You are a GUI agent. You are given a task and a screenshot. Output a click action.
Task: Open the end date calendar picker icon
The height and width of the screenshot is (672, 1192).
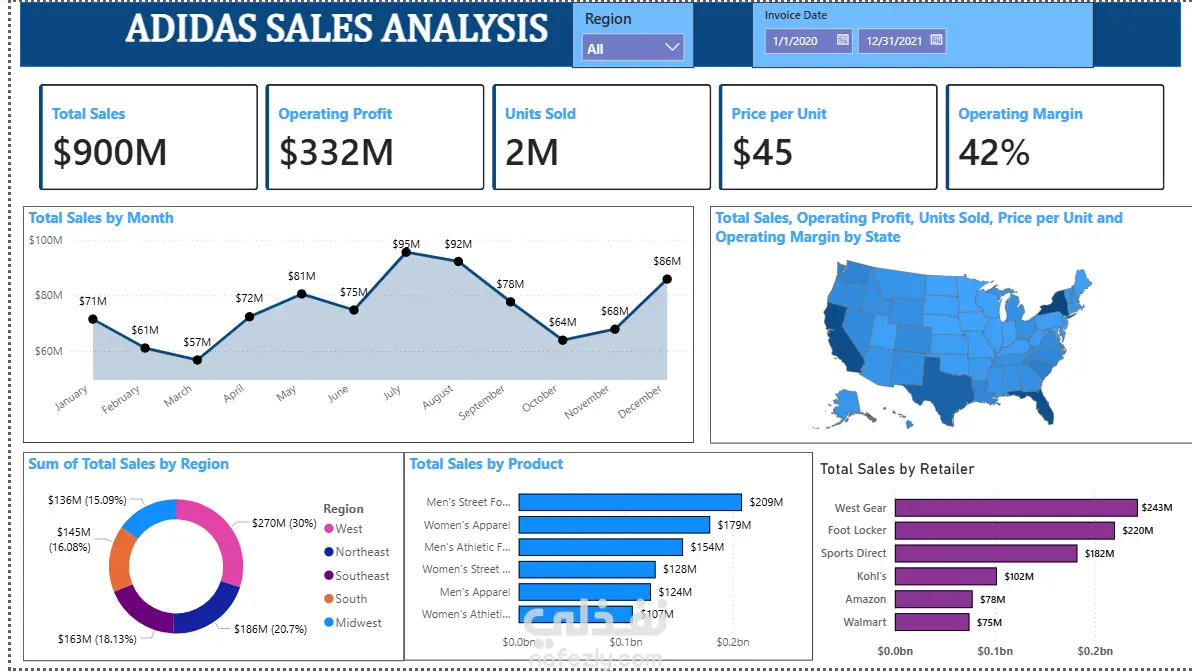tap(936, 40)
